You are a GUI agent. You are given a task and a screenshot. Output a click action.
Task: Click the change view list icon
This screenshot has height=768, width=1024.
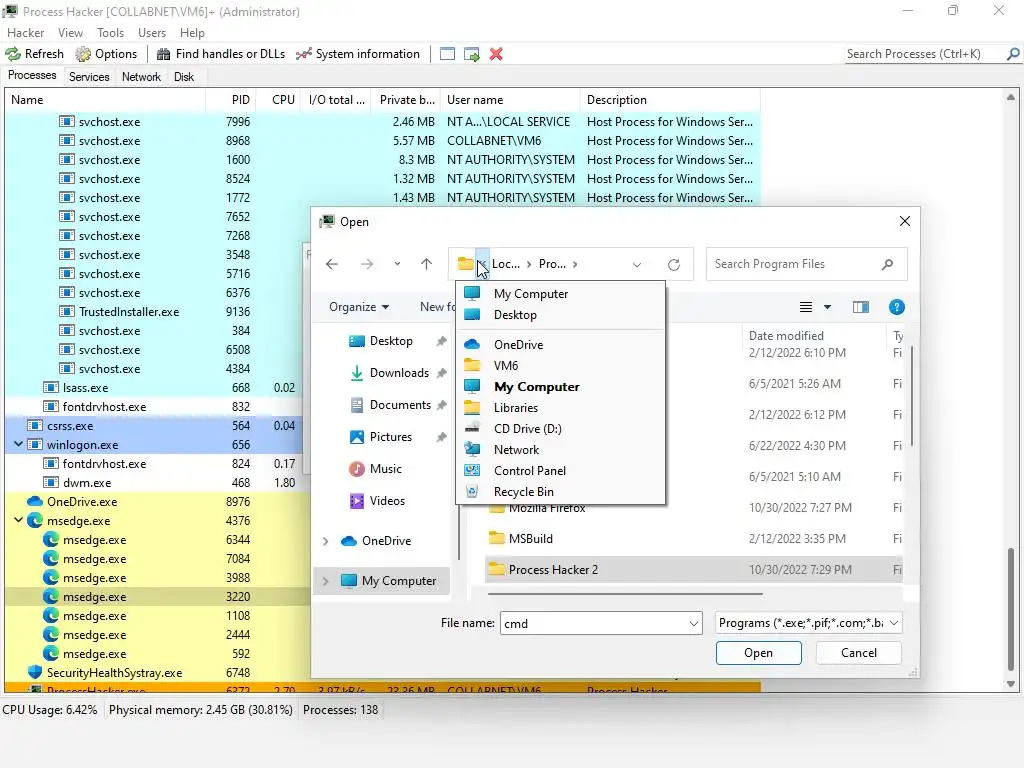(806, 307)
